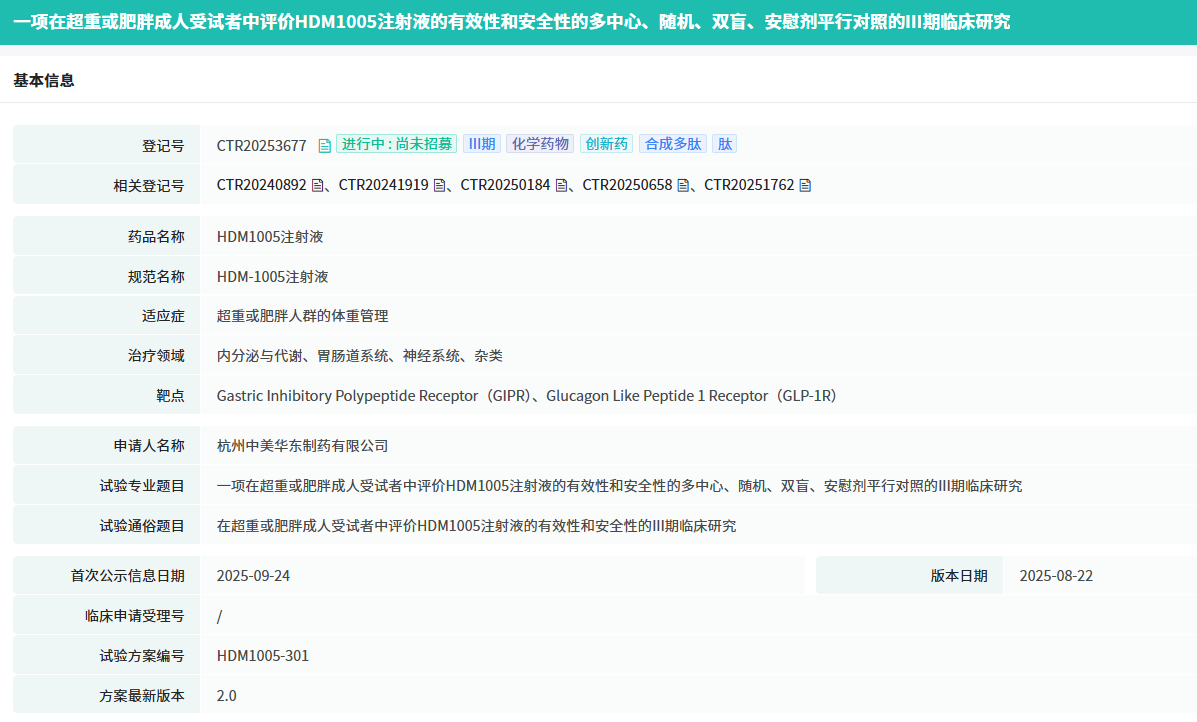Select the 创新药 tag

click(606, 144)
